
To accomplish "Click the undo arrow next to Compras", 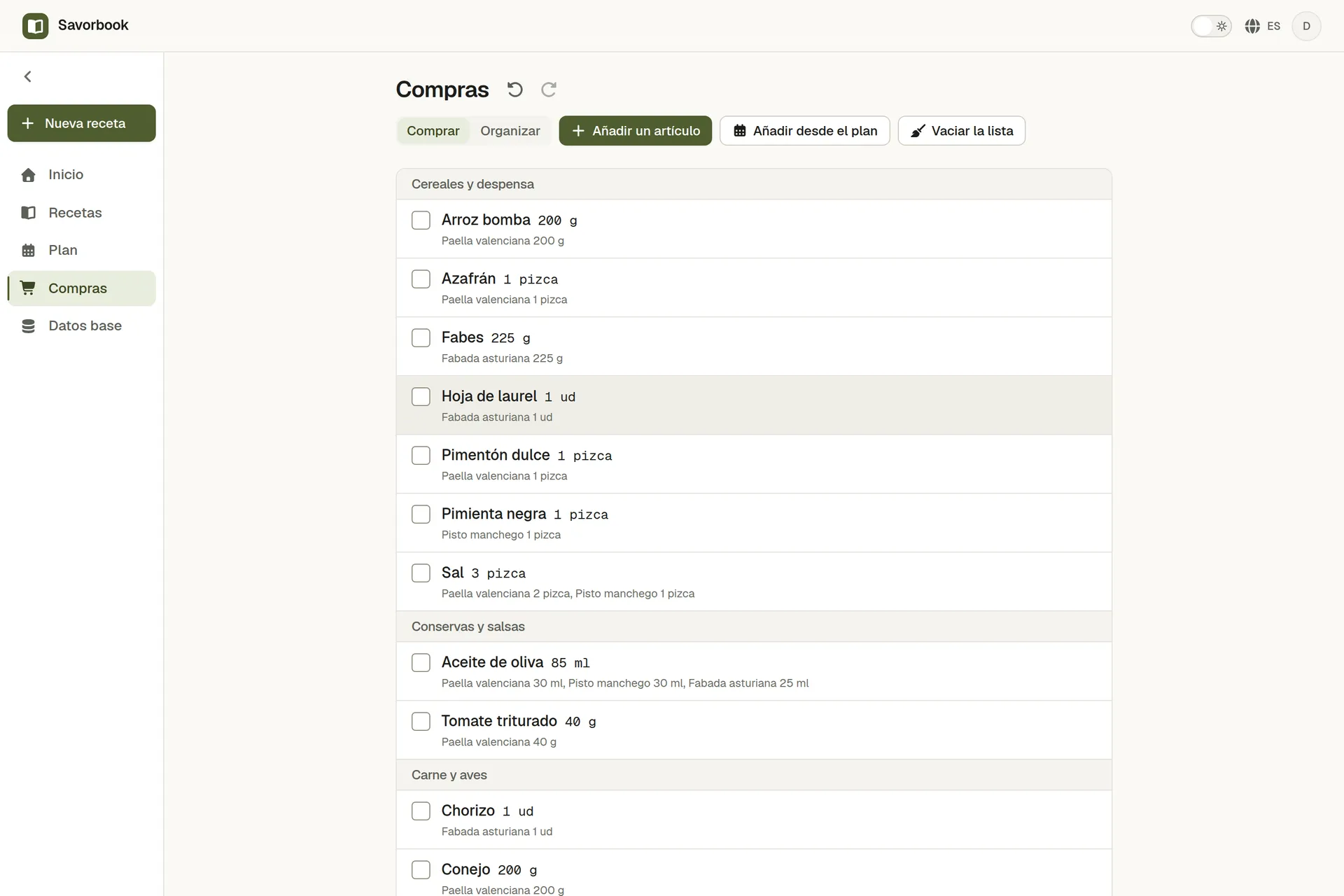I will (515, 90).
